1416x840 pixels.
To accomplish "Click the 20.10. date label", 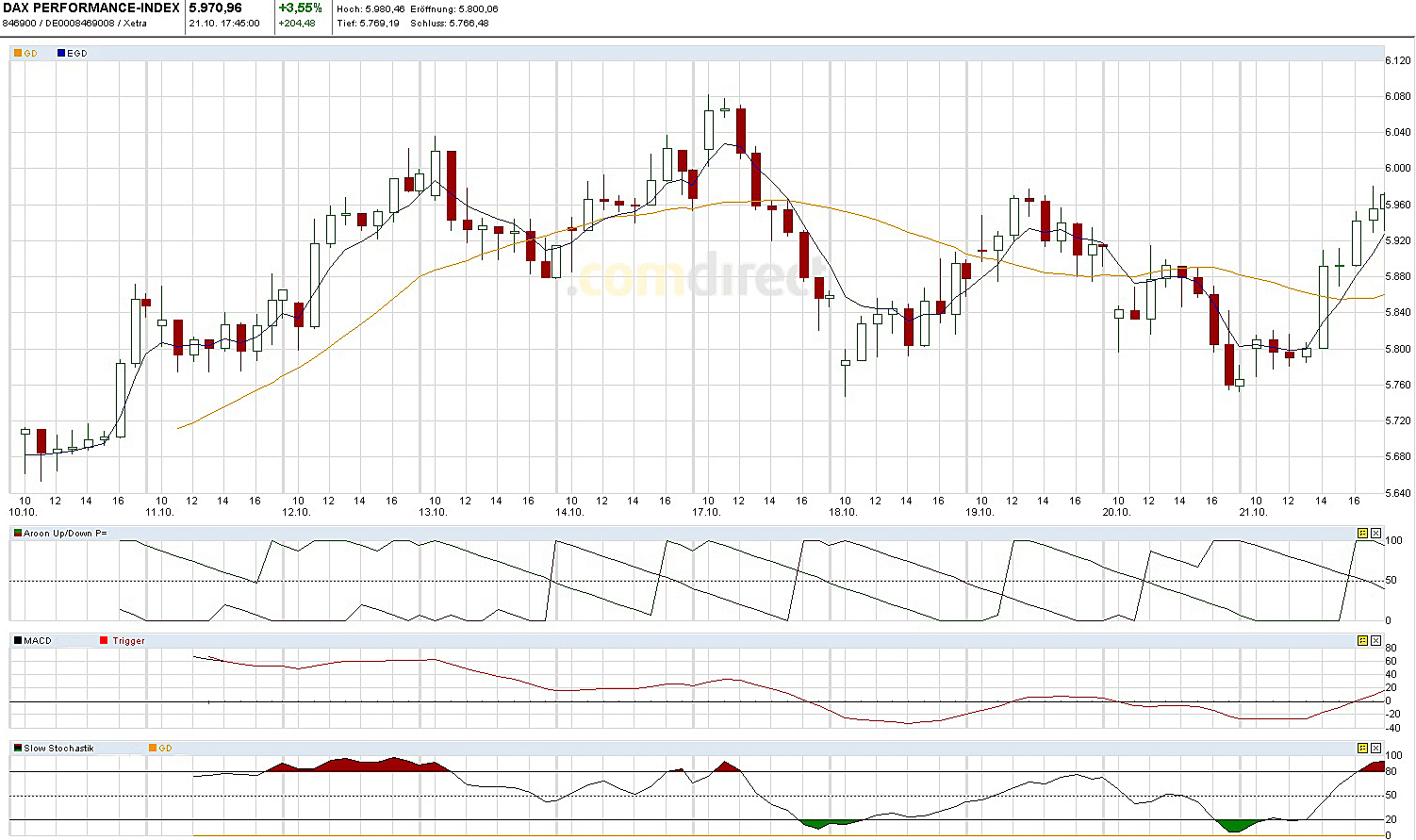I will click(1116, 513).
